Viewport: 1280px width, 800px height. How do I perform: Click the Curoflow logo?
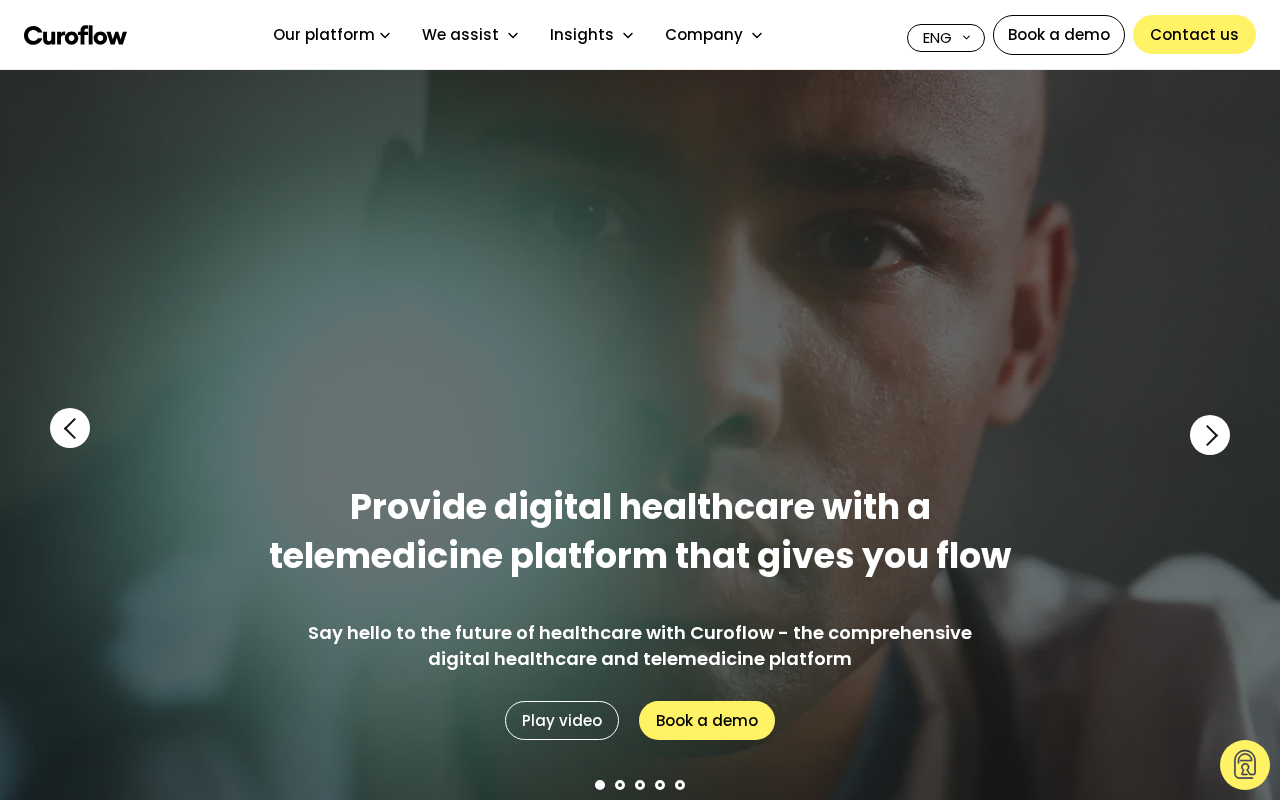point(75,35)
